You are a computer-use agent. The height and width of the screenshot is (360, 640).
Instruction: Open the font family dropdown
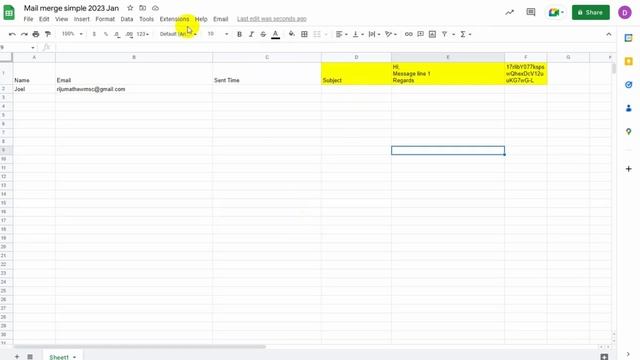pyautogui.click(x=178, y=34)
